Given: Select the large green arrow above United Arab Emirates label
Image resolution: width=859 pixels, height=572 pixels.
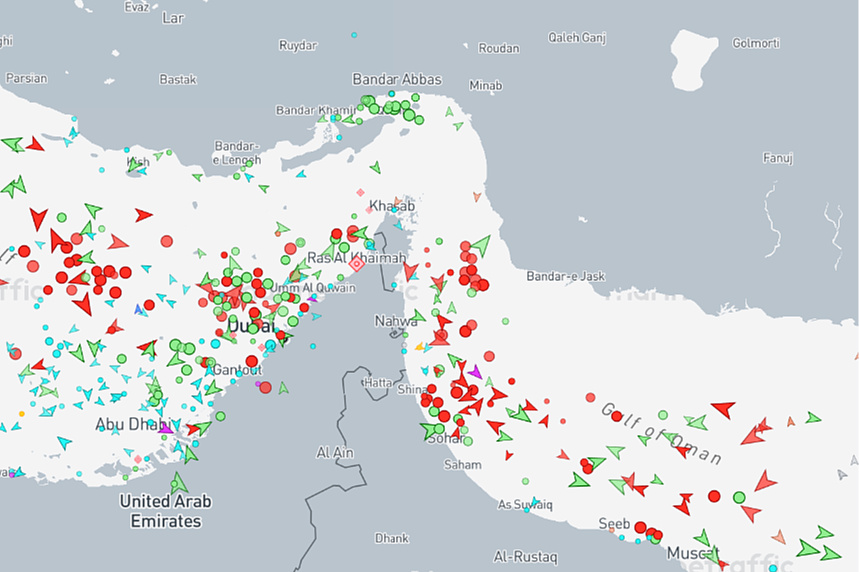Looking at the screenshot, I should point(179,483).
